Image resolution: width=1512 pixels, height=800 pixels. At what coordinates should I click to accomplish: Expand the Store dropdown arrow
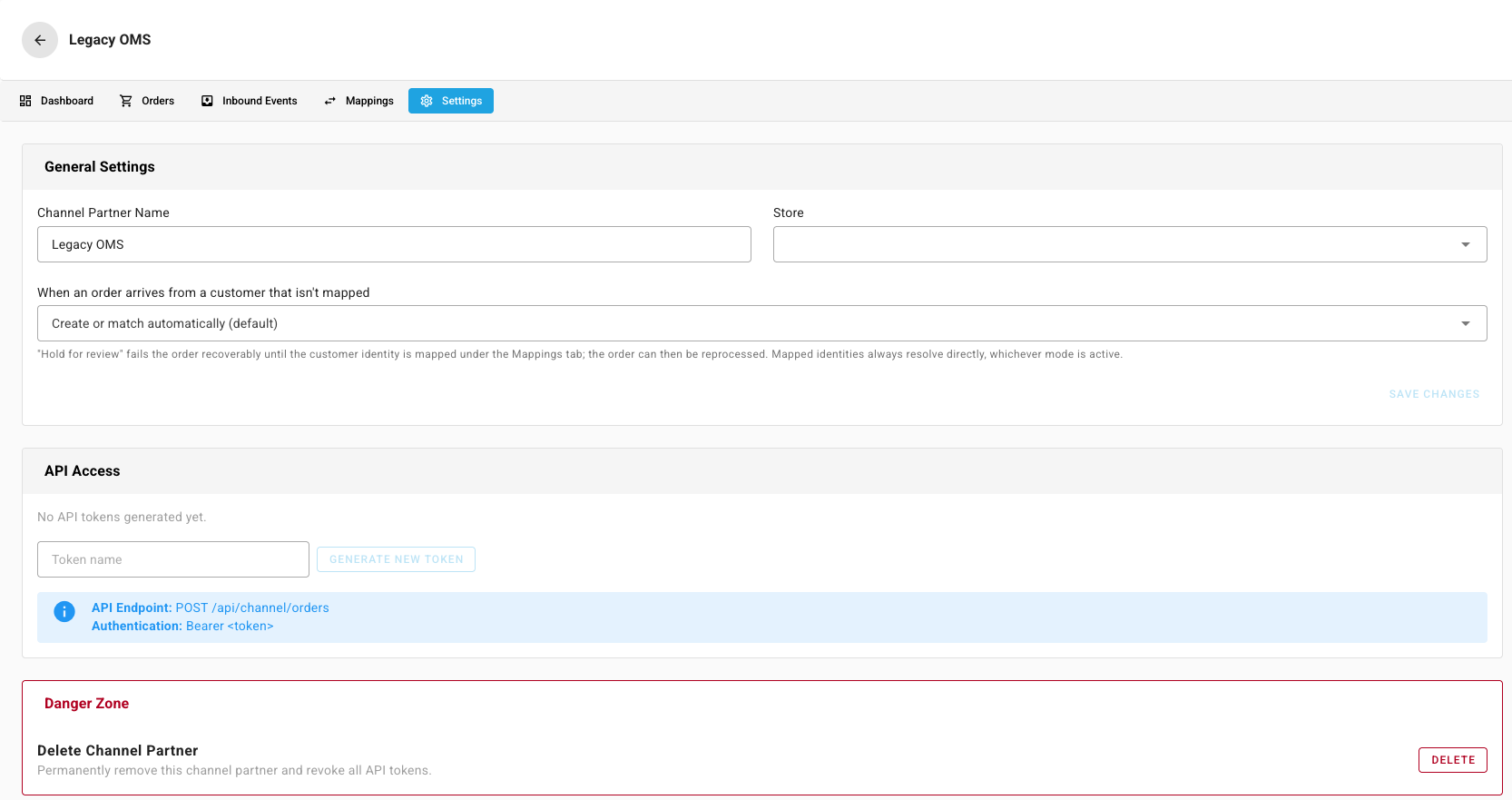[x=1466, y=244]
